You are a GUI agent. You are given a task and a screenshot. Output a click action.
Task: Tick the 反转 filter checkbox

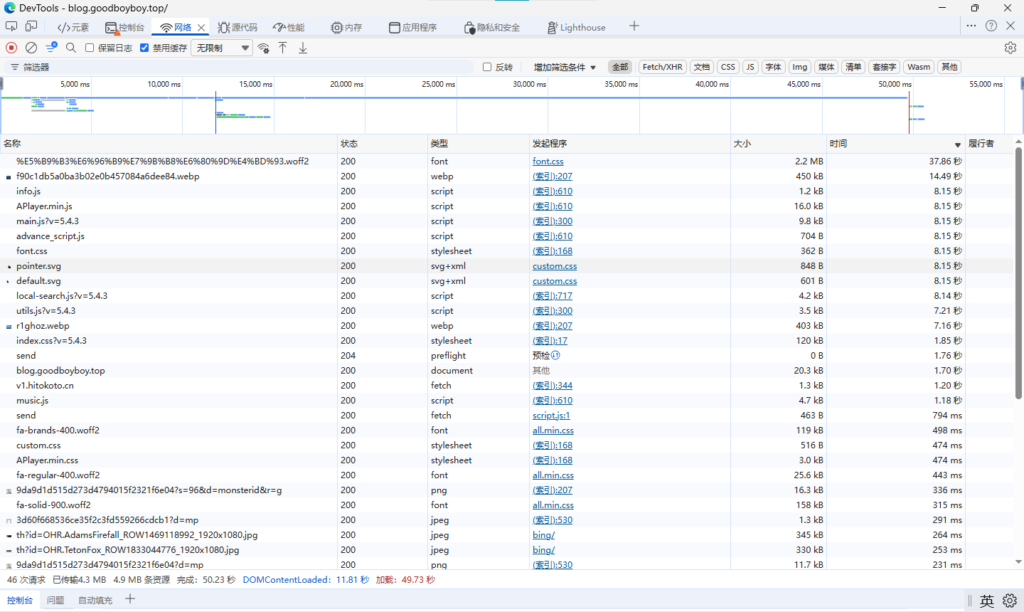[487, 67]
